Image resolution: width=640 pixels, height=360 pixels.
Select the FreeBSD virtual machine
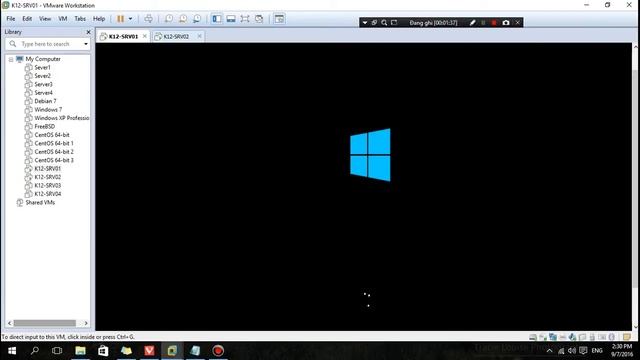coord(44,127)
